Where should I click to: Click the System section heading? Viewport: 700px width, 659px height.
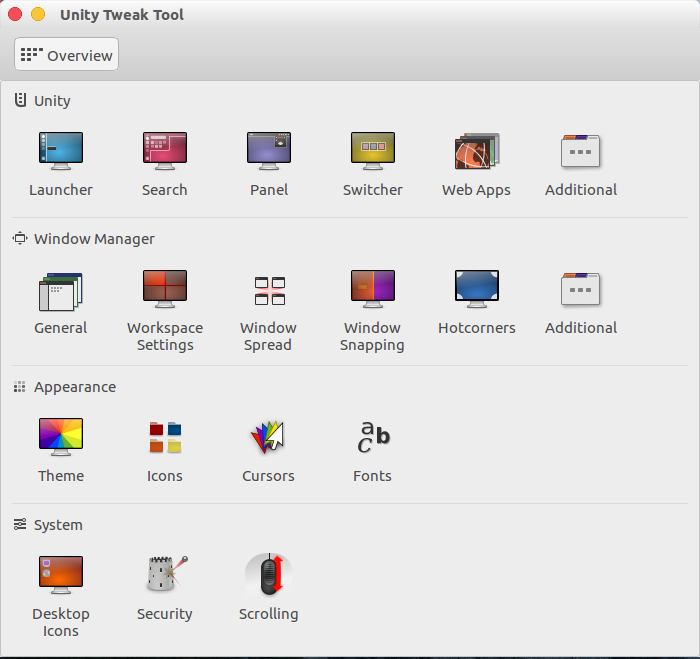point(58,525)
